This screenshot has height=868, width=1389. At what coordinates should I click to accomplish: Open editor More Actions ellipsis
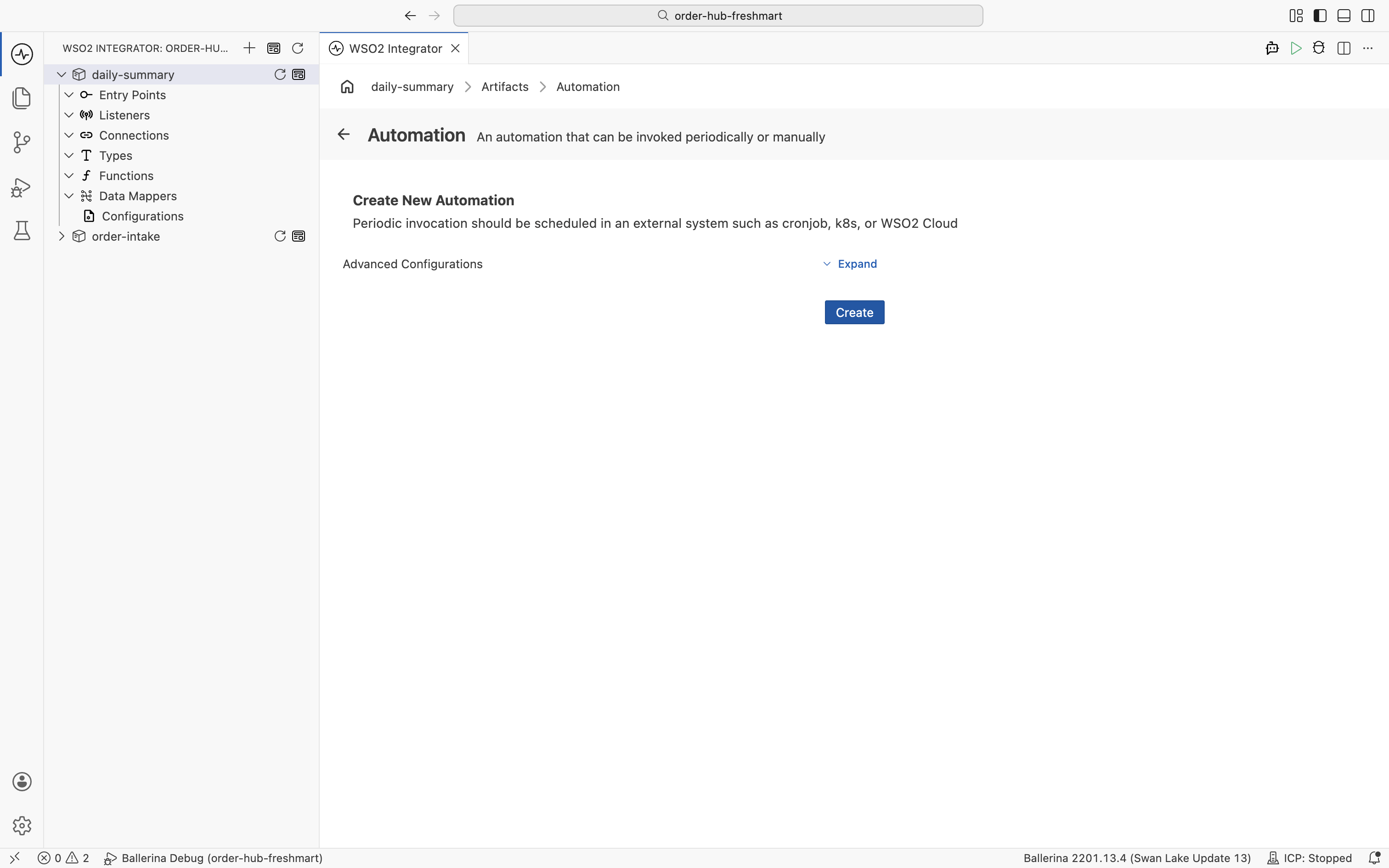(1368, 48)
